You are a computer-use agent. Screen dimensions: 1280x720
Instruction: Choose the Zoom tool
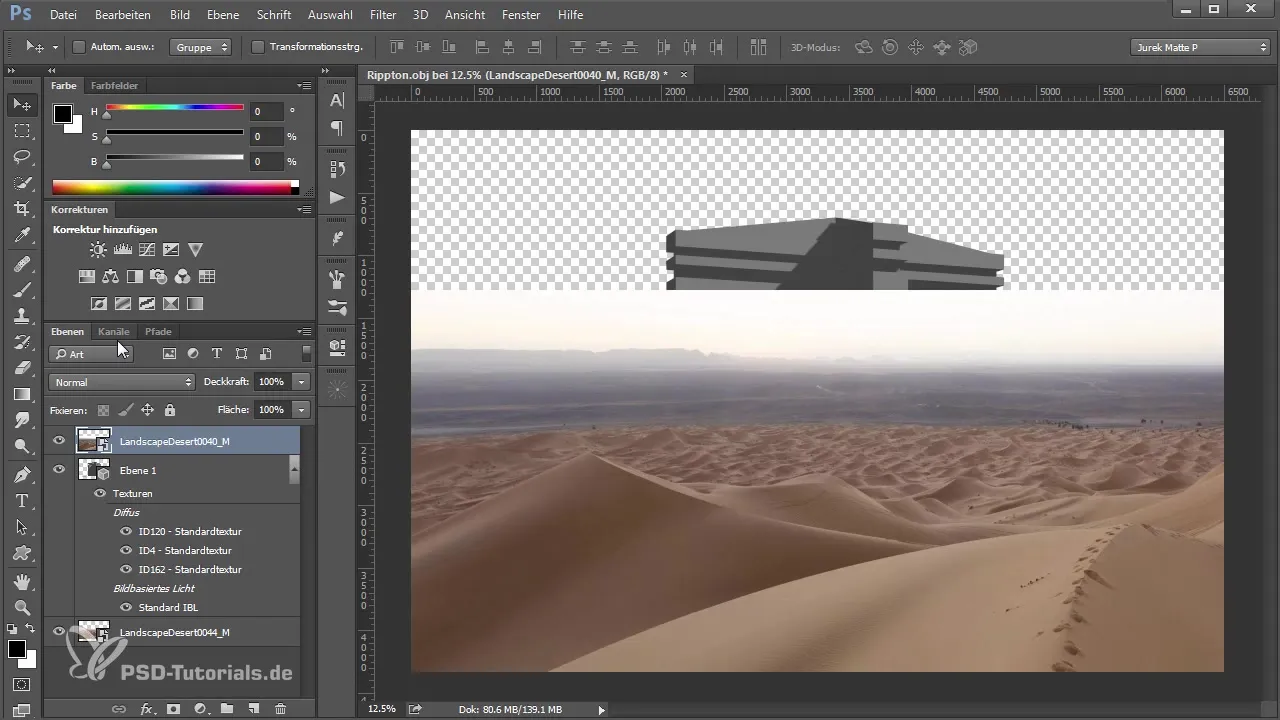tap(22, 607)
